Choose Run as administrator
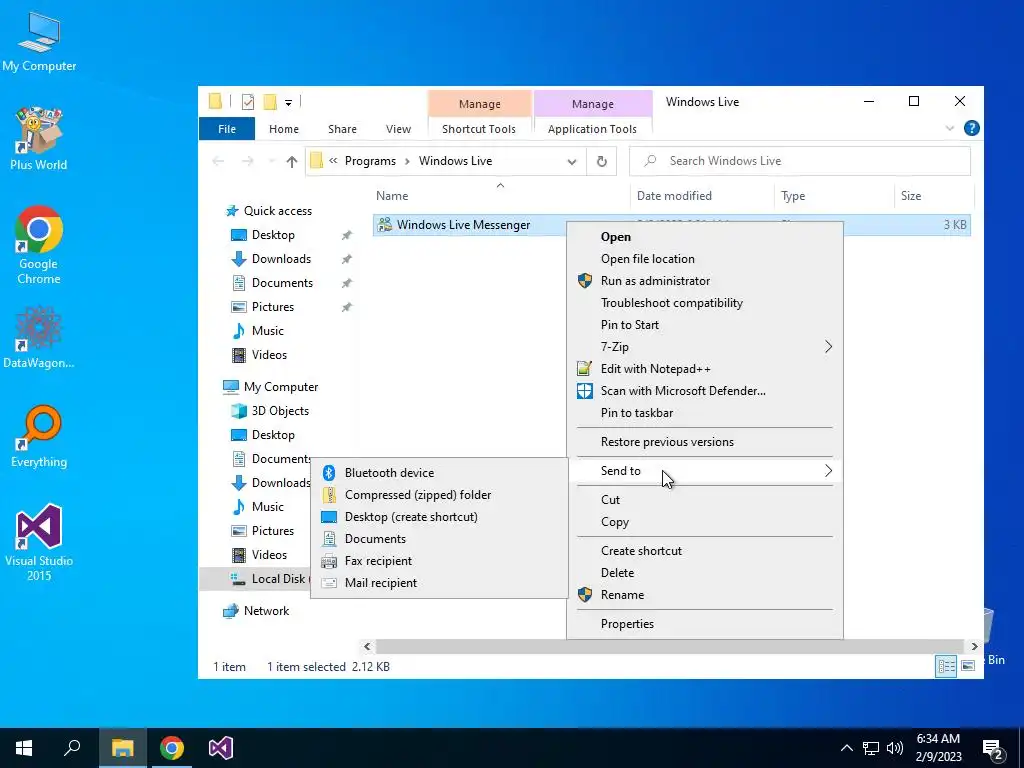The width and height of the screenshot is (1024, 768). point(705,281)
